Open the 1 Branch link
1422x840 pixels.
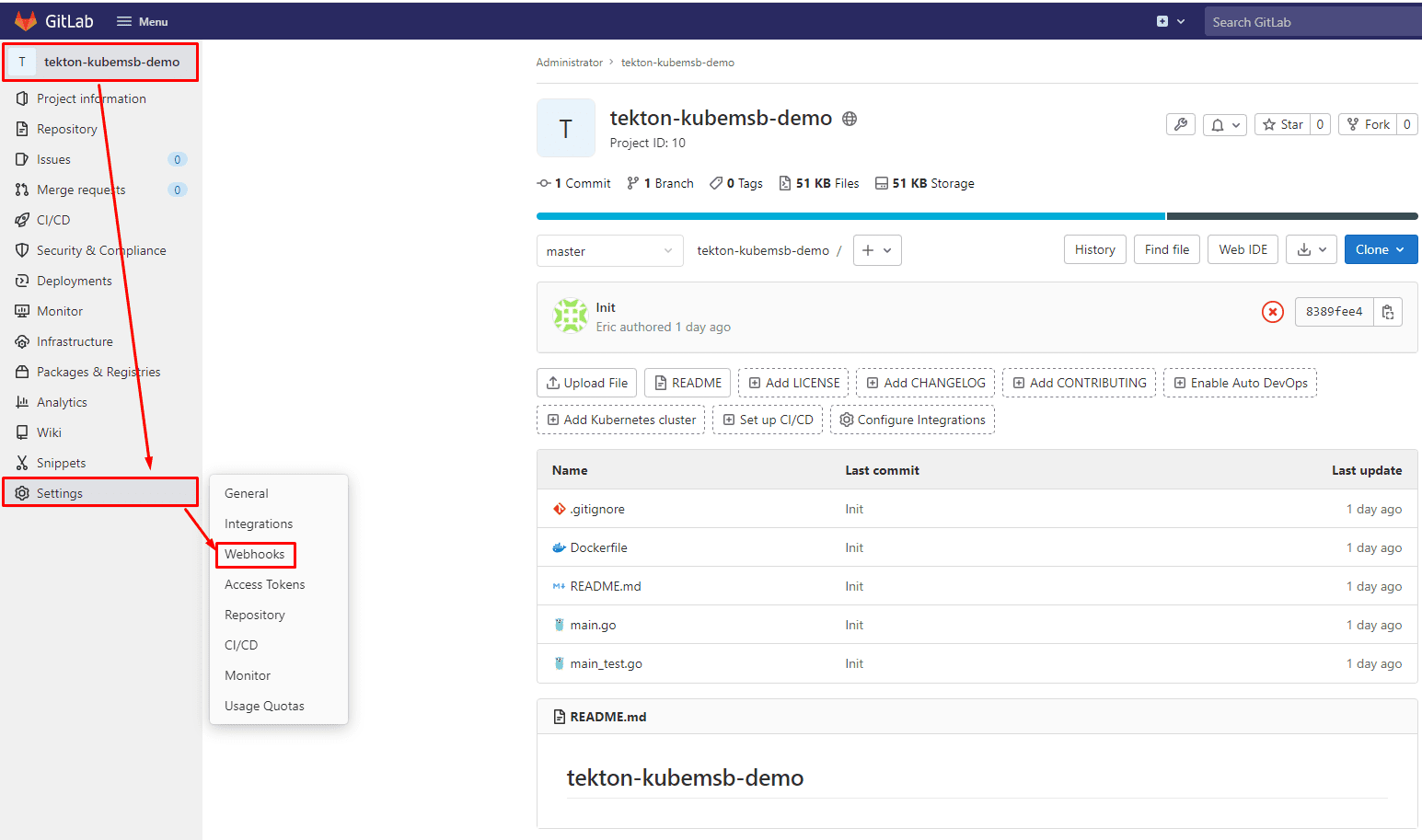660,183
